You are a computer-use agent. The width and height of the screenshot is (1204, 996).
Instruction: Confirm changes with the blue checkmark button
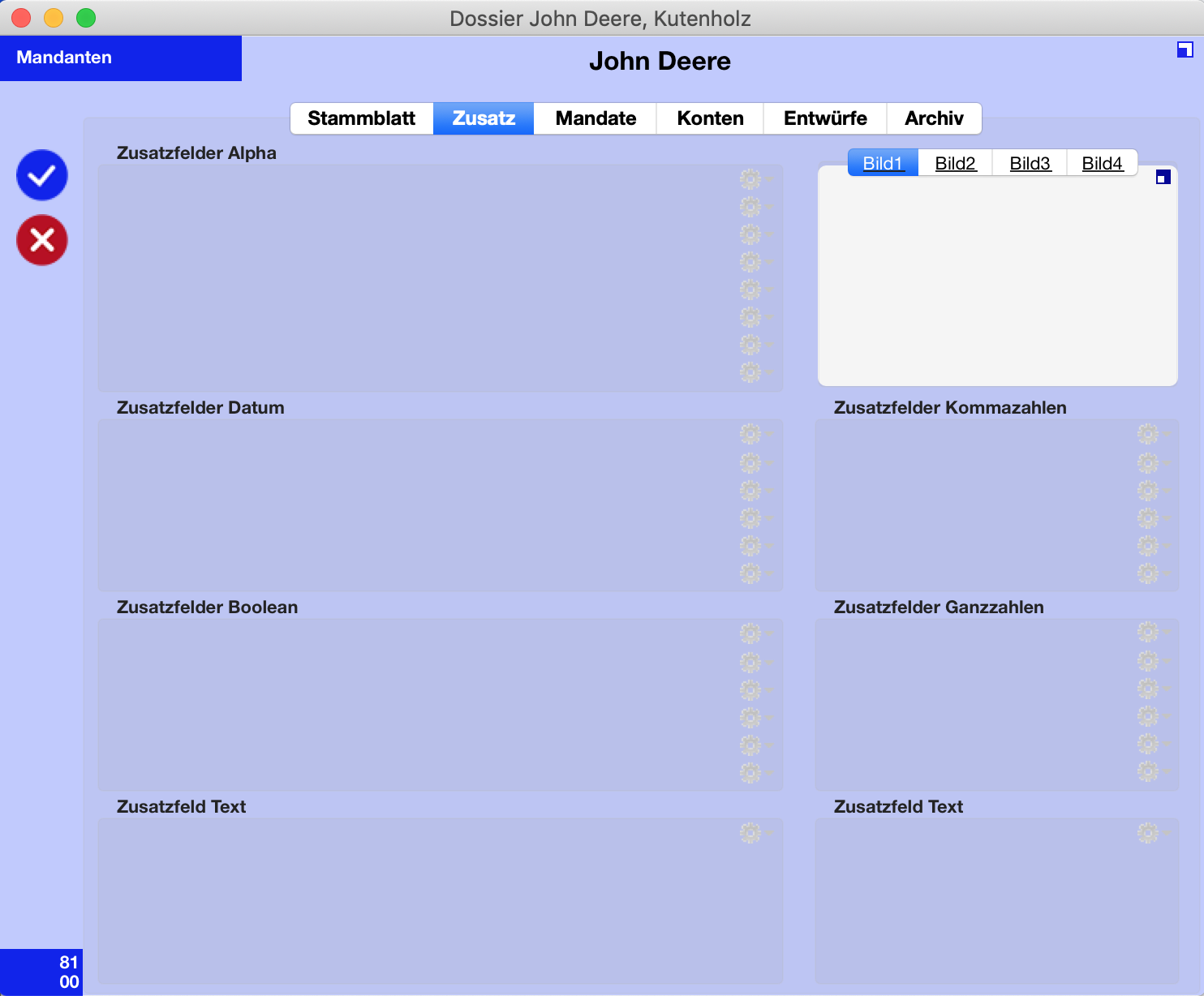pyautogui.click(x=42, y=175)
